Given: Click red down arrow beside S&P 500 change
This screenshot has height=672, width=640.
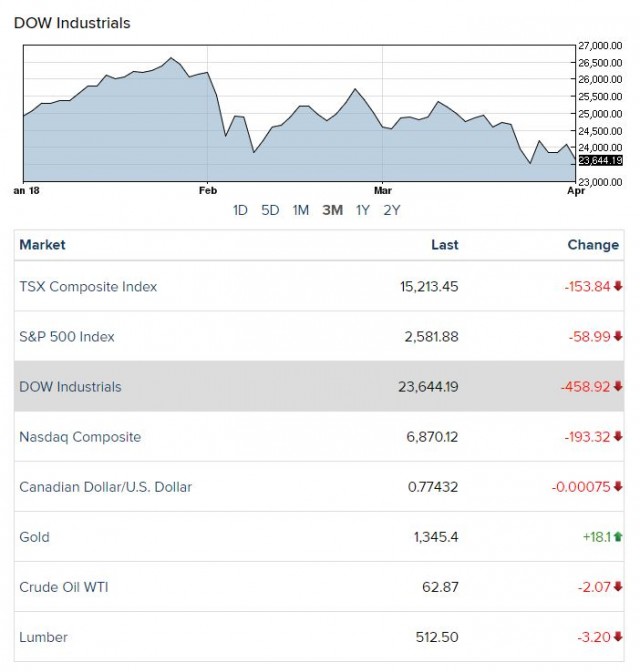Looking at the screenshot, I should (618, 337).
